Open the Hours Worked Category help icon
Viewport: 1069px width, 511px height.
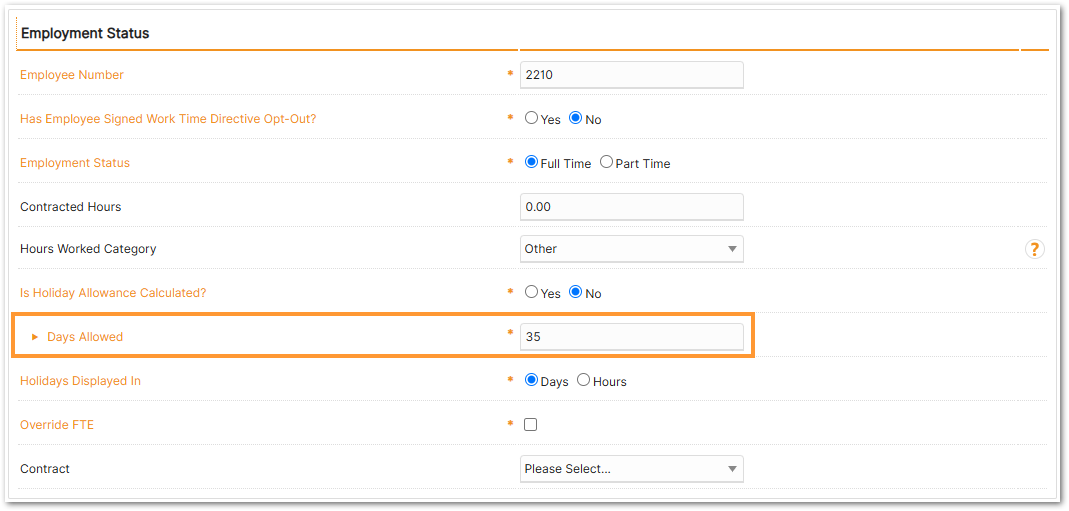pyautogui.click(x=1034, y=249)
